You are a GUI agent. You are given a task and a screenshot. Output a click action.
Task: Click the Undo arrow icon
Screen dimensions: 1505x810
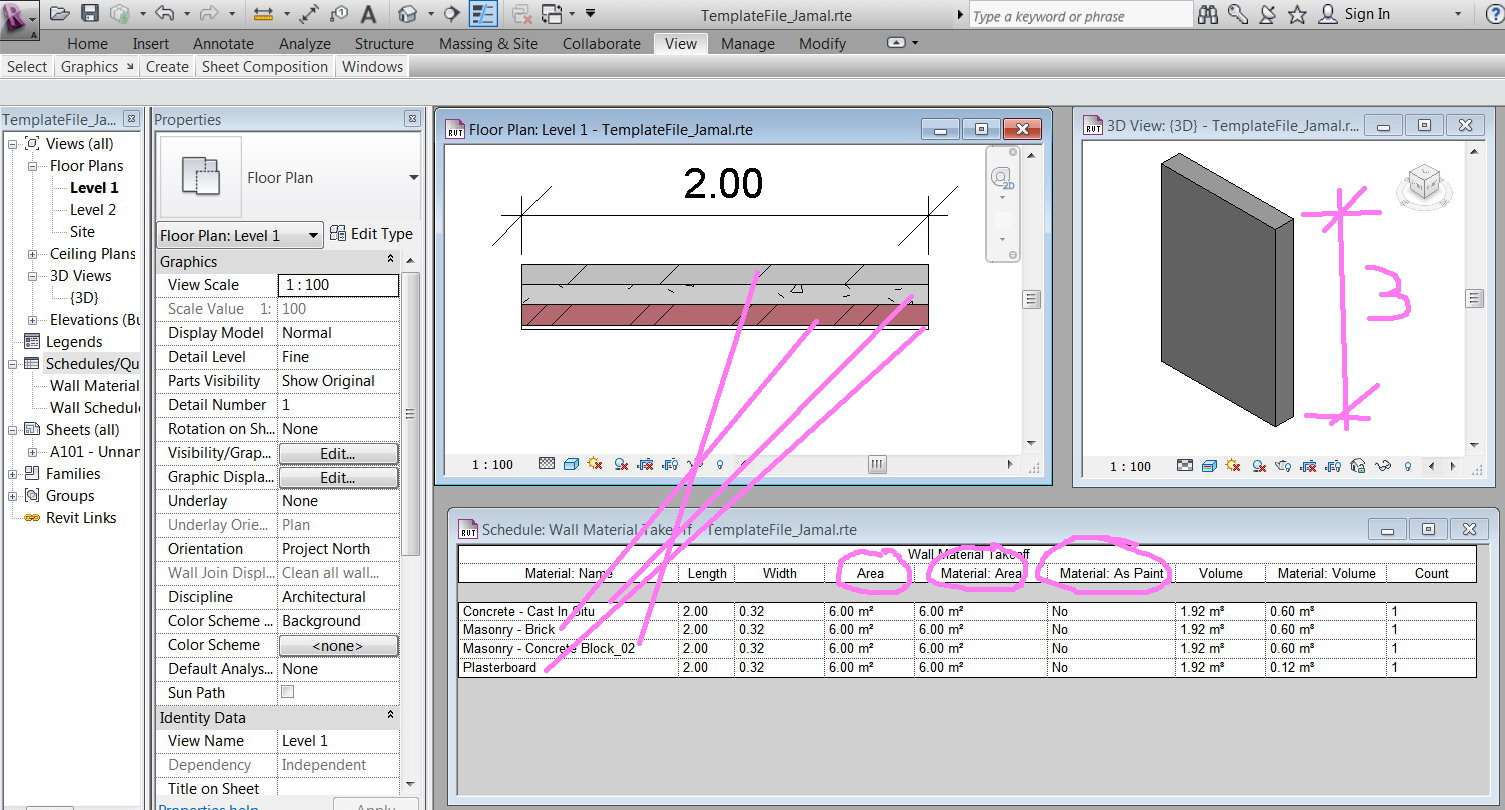pos(164,14)
